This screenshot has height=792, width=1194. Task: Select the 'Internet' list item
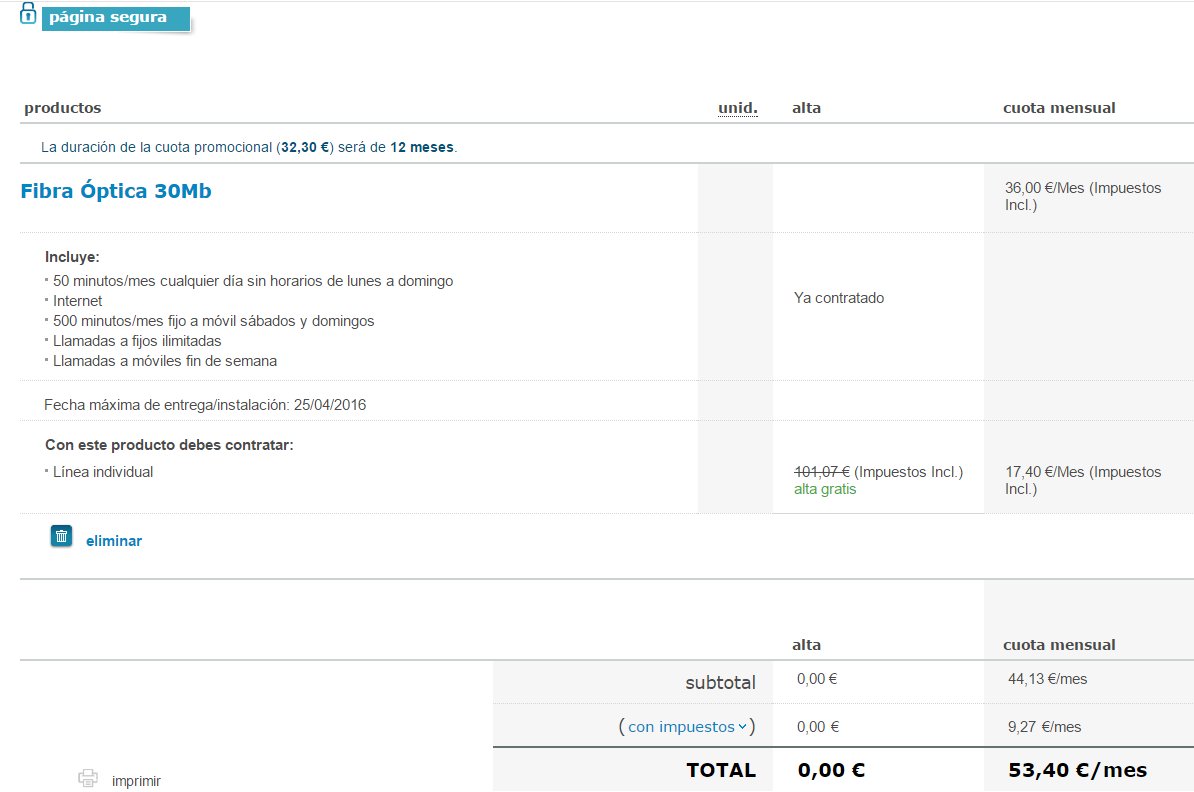point(78,301)
